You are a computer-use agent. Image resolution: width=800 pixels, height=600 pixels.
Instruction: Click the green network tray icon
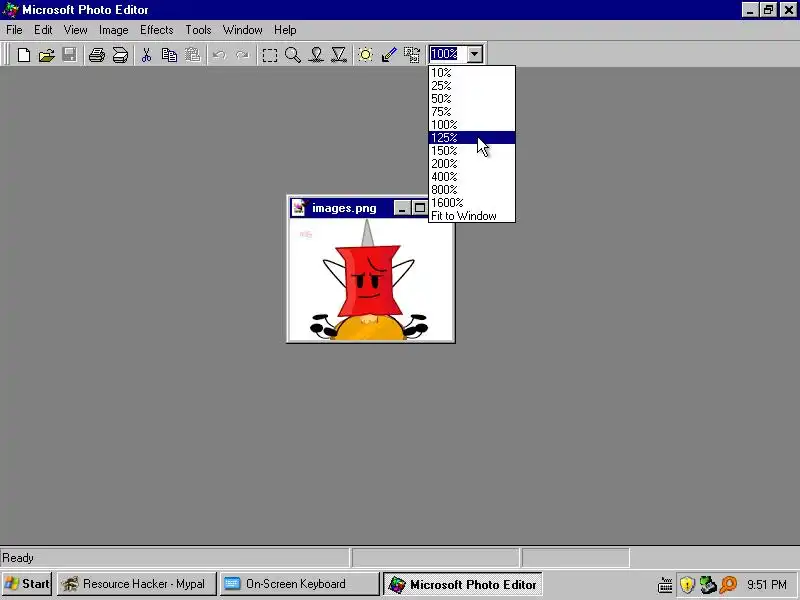click(x=708, y=585)
